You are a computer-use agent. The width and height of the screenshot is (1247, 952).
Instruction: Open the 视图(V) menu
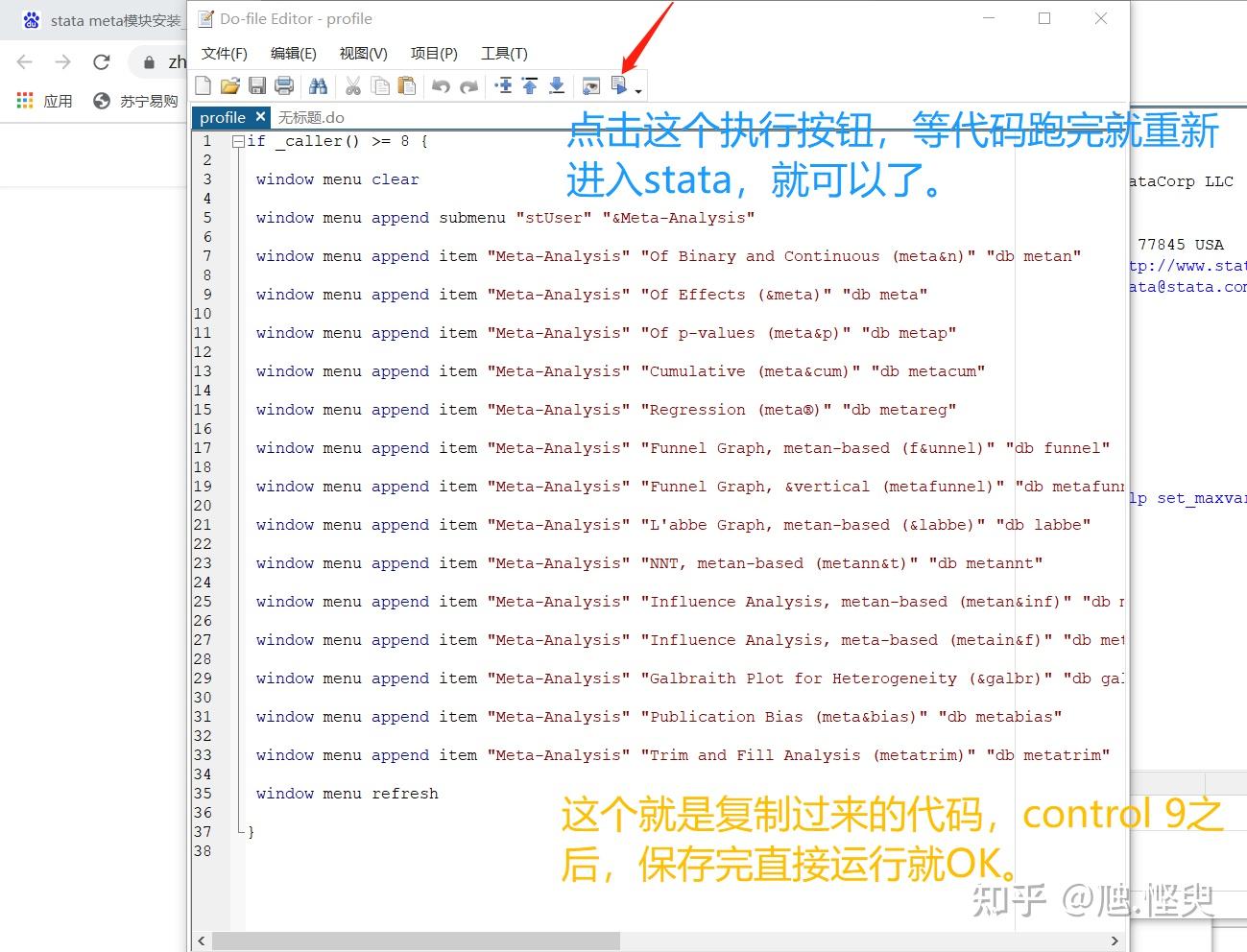point(363,54)
